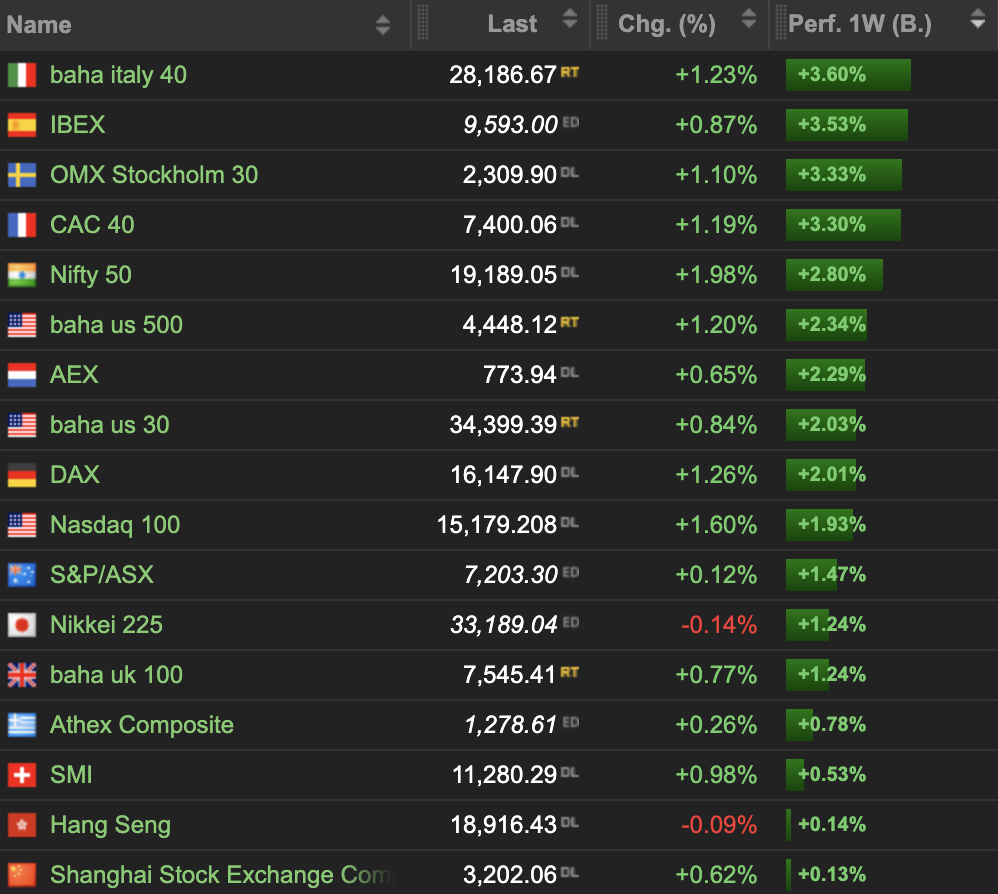Image resolution: width=998 pixels, height=894 pixels.
Task: Open the baha uk 100 link
Action: click(x=116, y=675)
